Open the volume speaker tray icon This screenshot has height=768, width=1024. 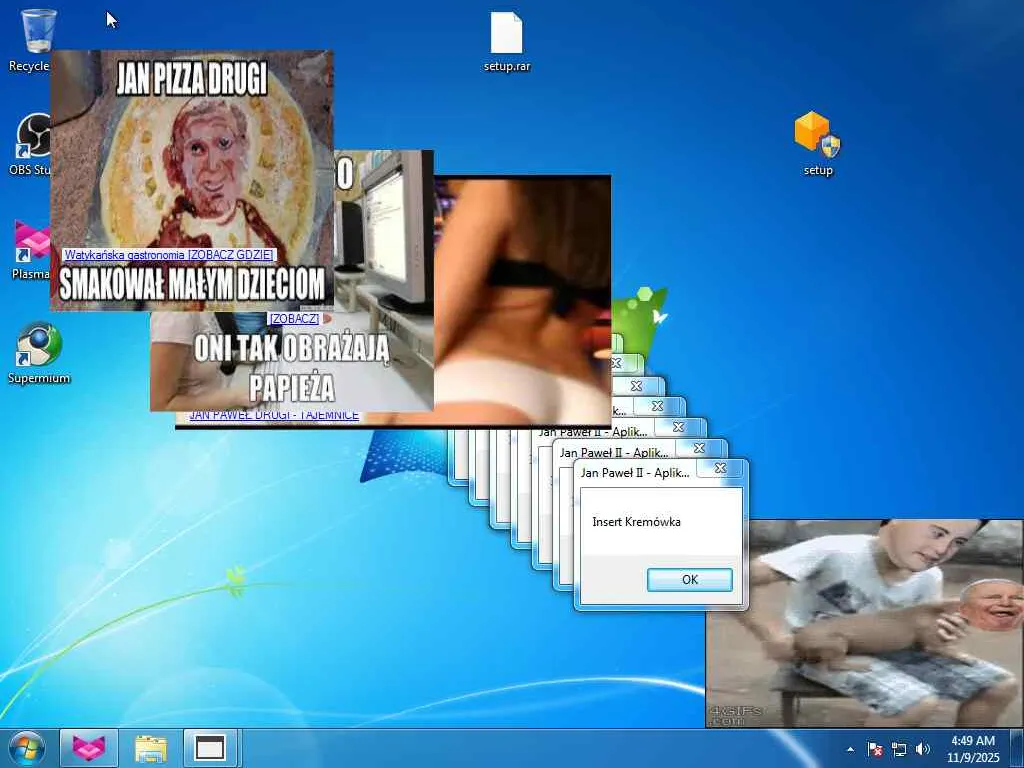(923, 749)
